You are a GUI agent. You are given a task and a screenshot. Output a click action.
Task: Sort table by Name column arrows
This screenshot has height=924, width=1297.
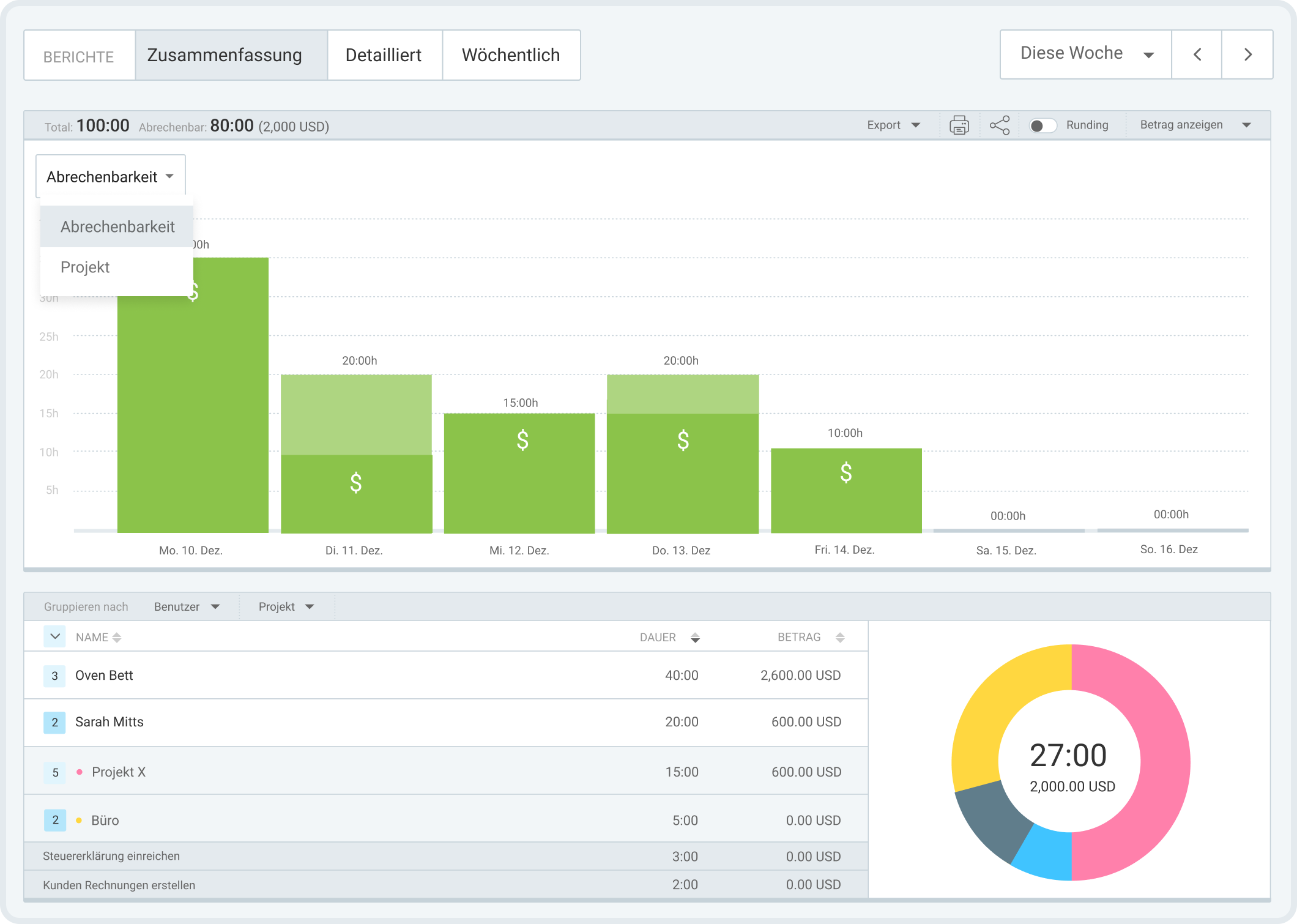(117, 638)
